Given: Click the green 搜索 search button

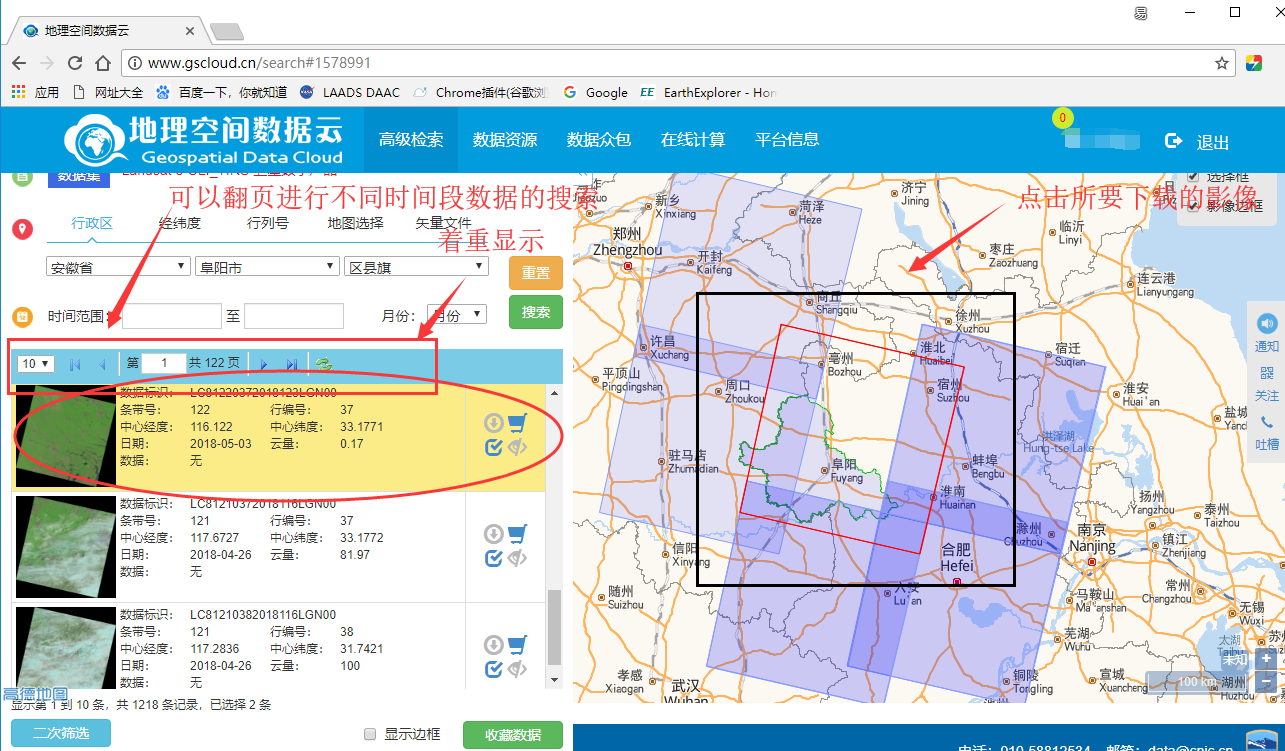Looking at the screenshot, I should tap(536, 312).
